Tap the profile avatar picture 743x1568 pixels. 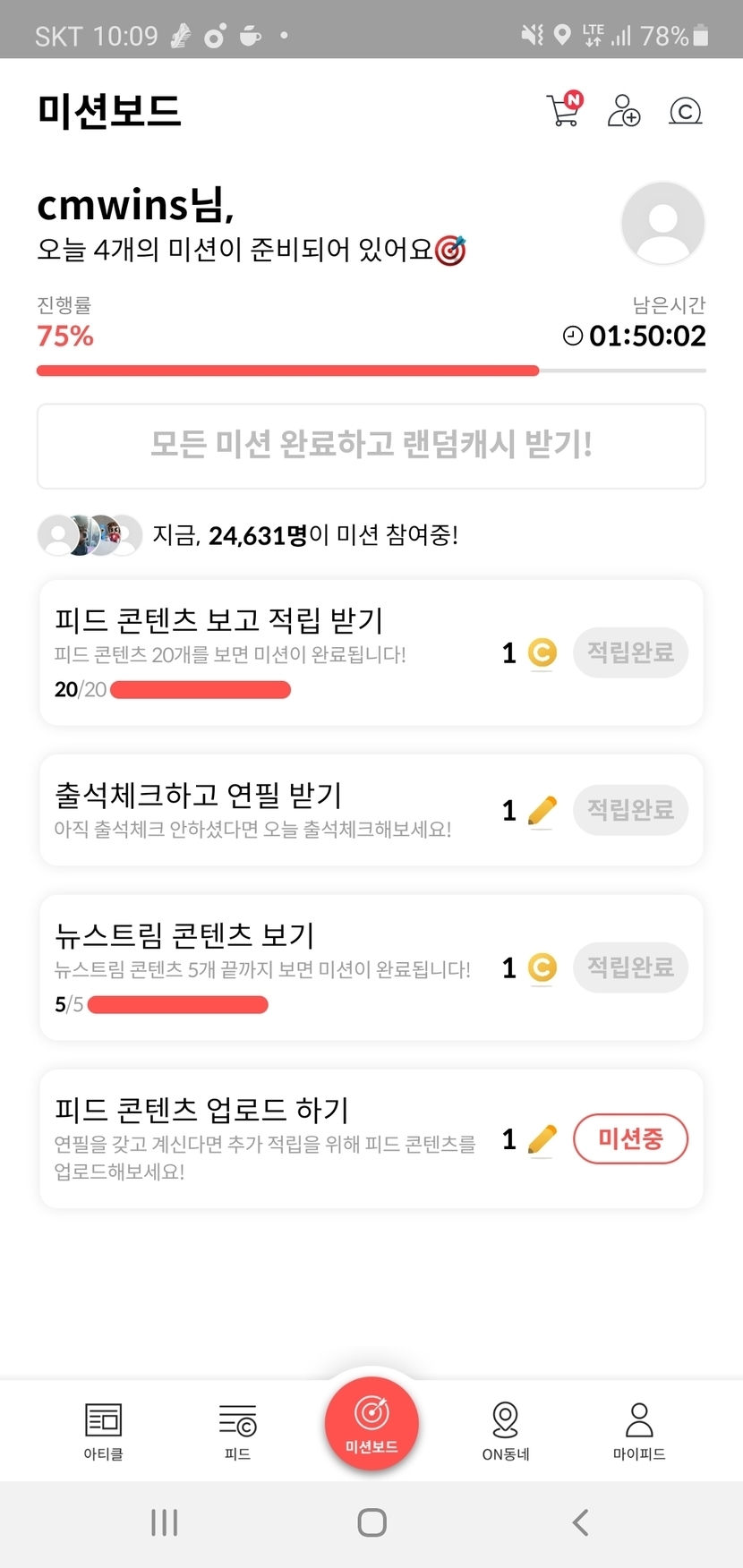(662, 223)
